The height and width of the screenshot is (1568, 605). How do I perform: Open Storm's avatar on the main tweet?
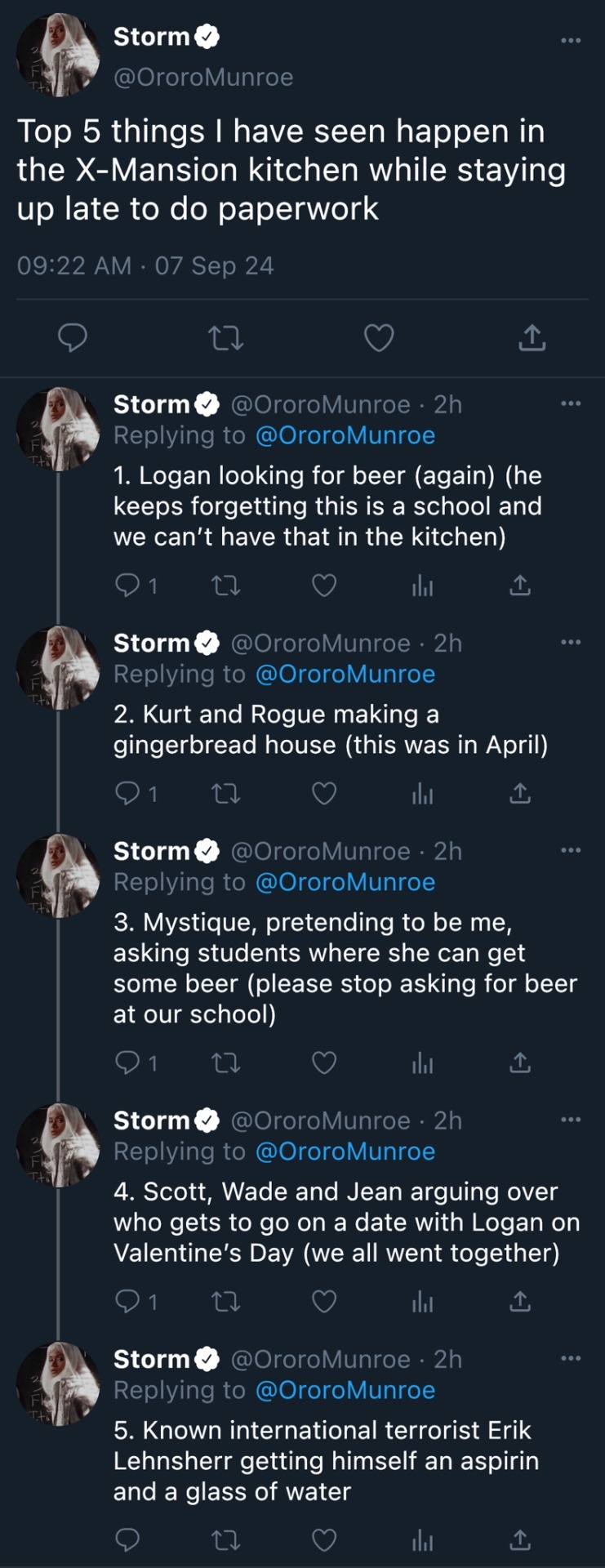58,56
